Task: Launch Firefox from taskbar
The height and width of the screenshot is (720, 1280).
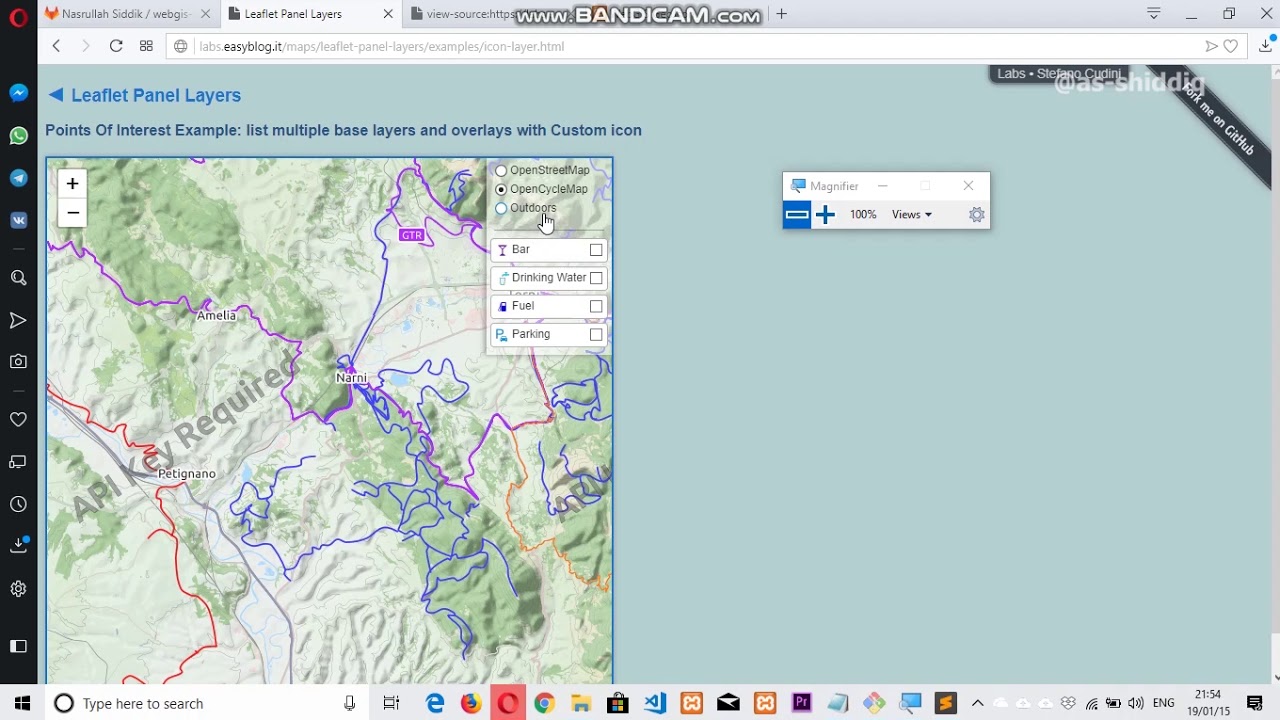Action: click(471, 703)
